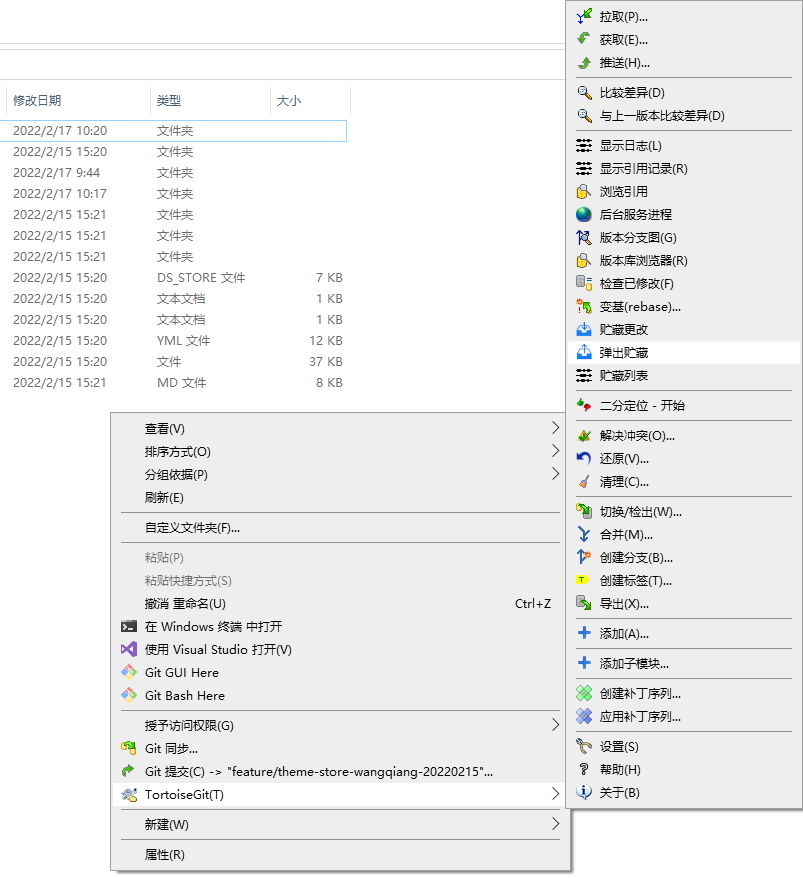Click the 版本库浏览器 icon
The height and width of the screenshot is (878, 803).
tap(584, 260)
